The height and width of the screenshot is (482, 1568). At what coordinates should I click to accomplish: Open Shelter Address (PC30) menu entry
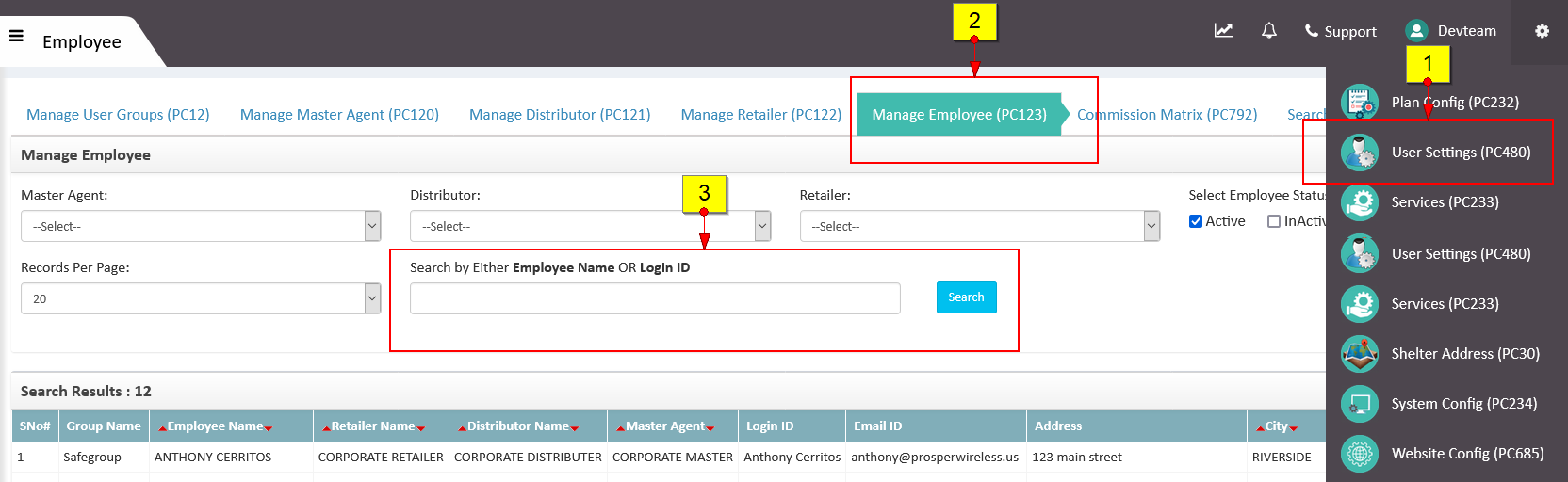coord(1465,354)
